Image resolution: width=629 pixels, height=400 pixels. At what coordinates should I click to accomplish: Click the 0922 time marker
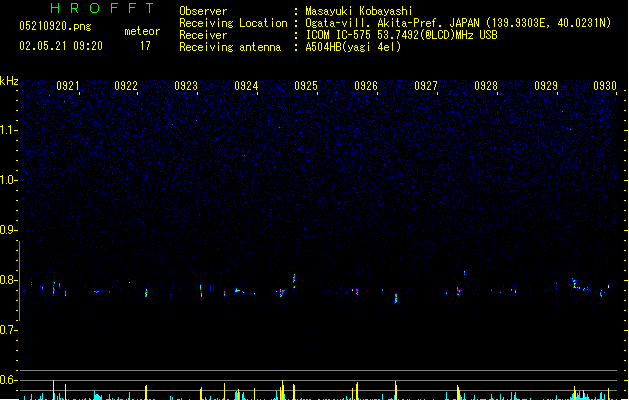pos(126,86)
